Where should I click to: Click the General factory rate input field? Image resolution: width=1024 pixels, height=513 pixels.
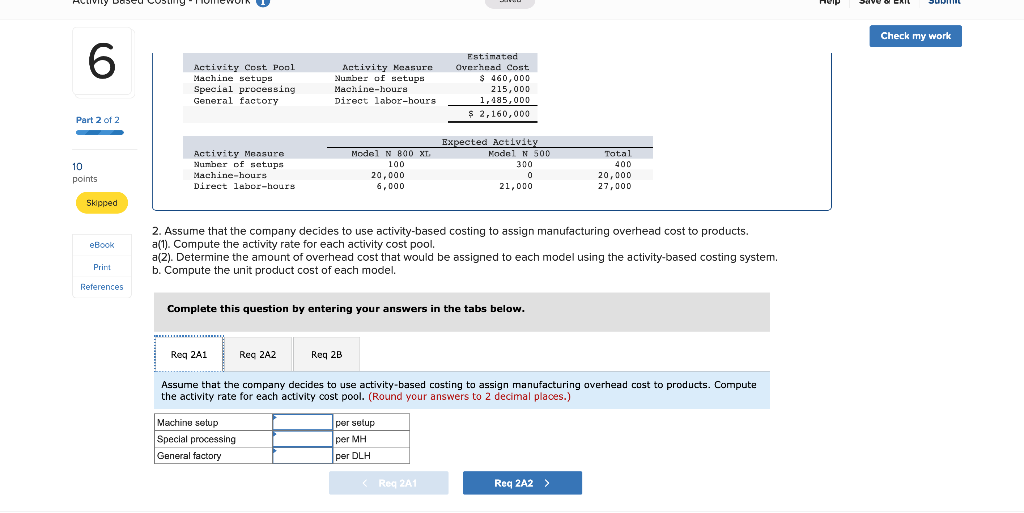pos(303,456)
